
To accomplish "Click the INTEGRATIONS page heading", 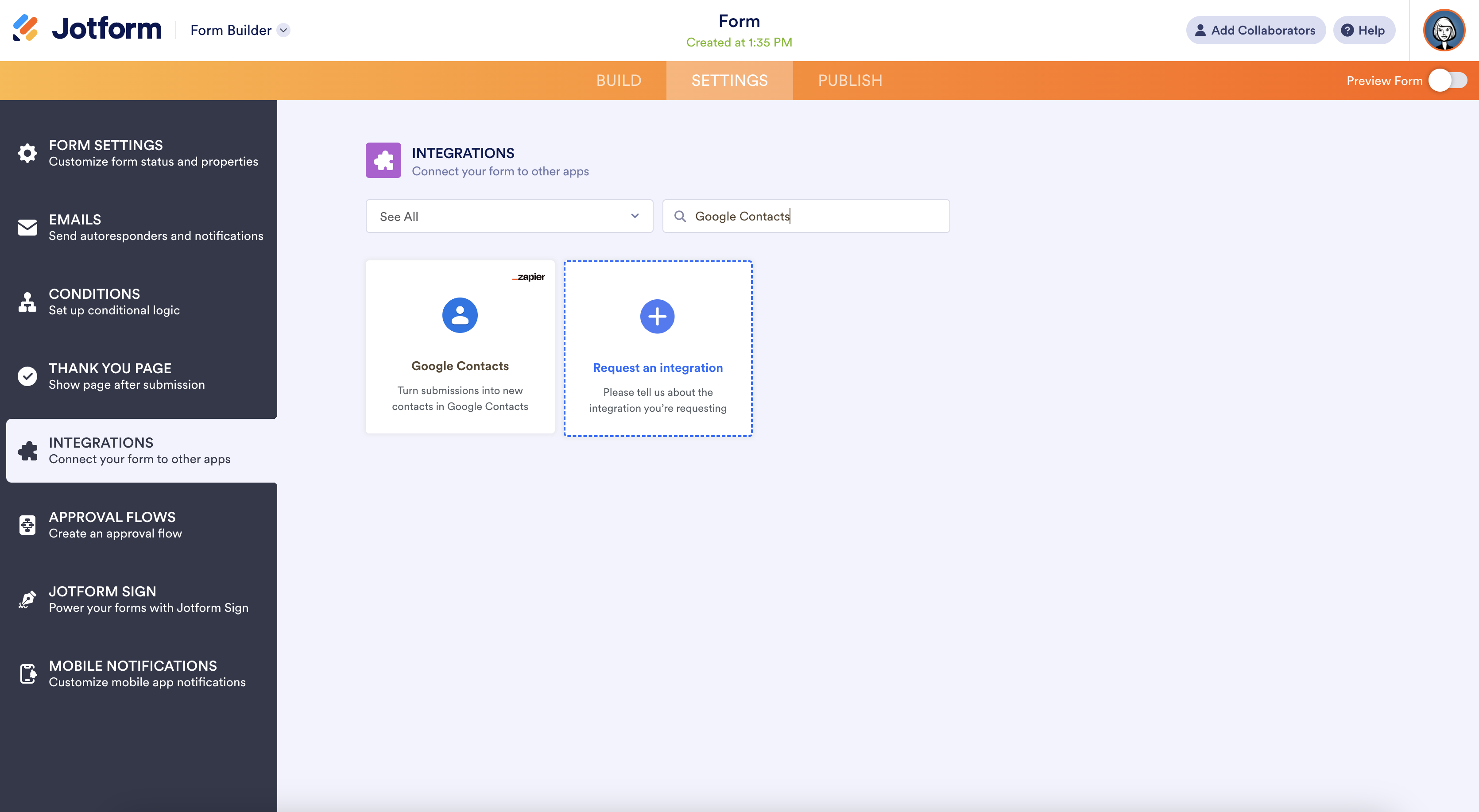I will click(463, 153).
